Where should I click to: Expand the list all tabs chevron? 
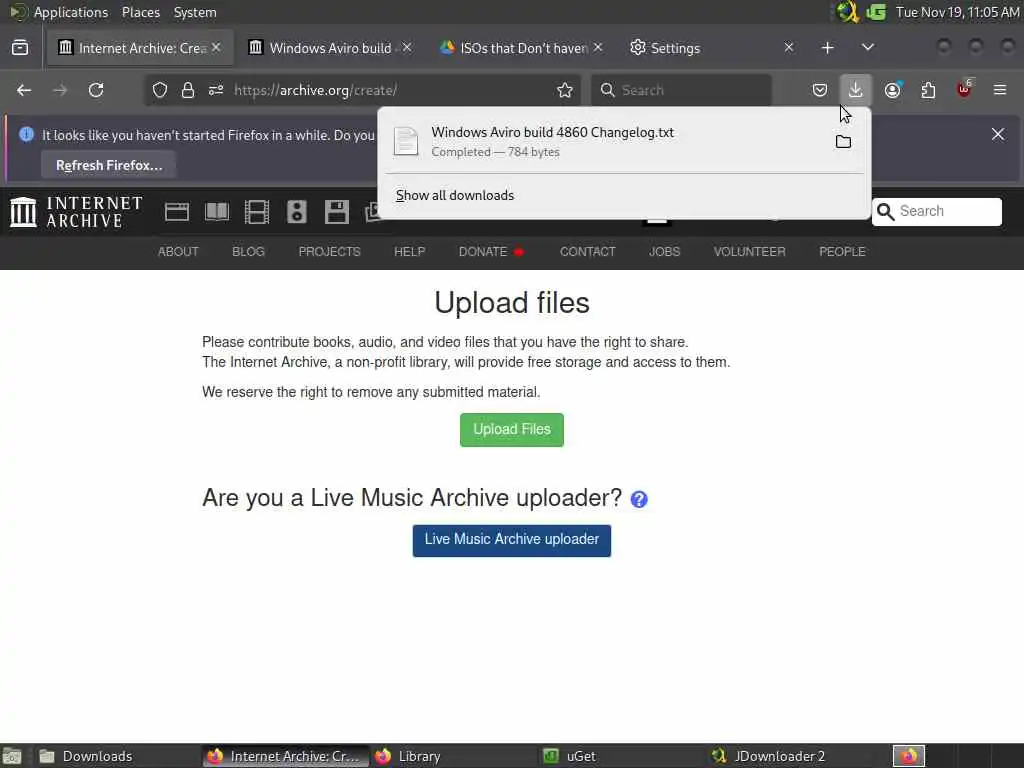pyautogui.click(x=867, y=47)
